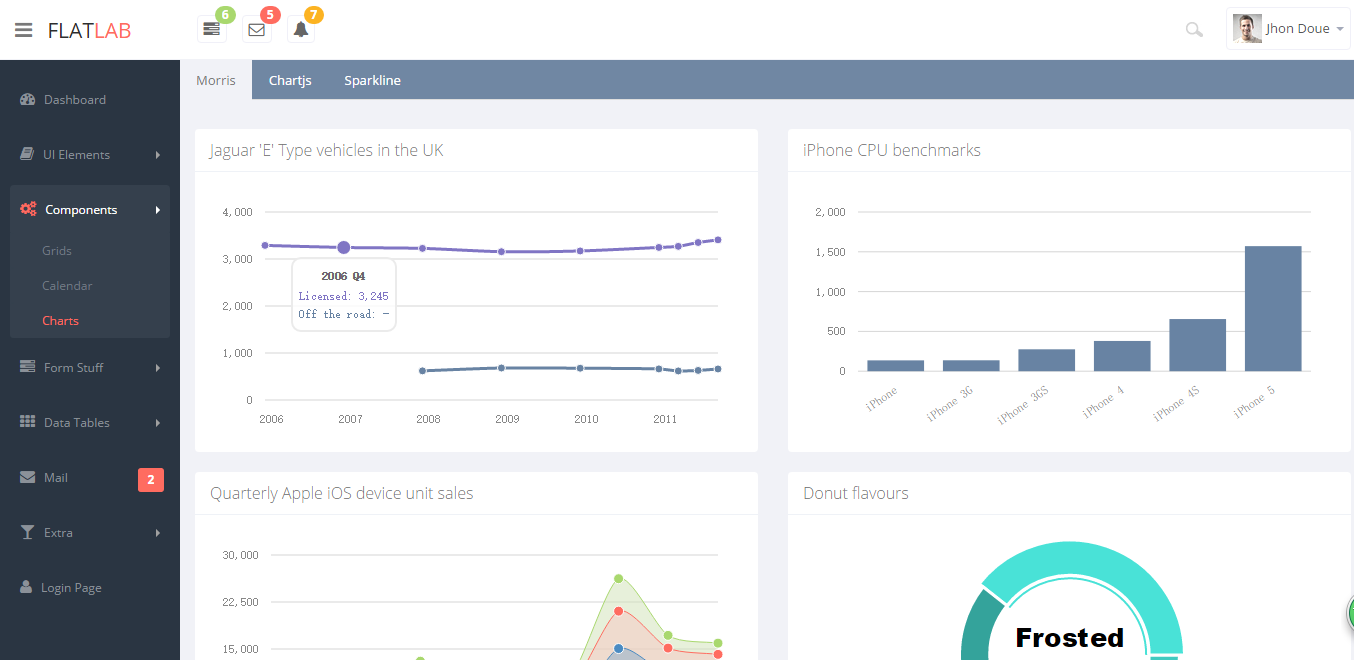Screen dimensions: 1354x660
Task: Click the Mail envelope icon in sidebar
Action: click(27, 477)
